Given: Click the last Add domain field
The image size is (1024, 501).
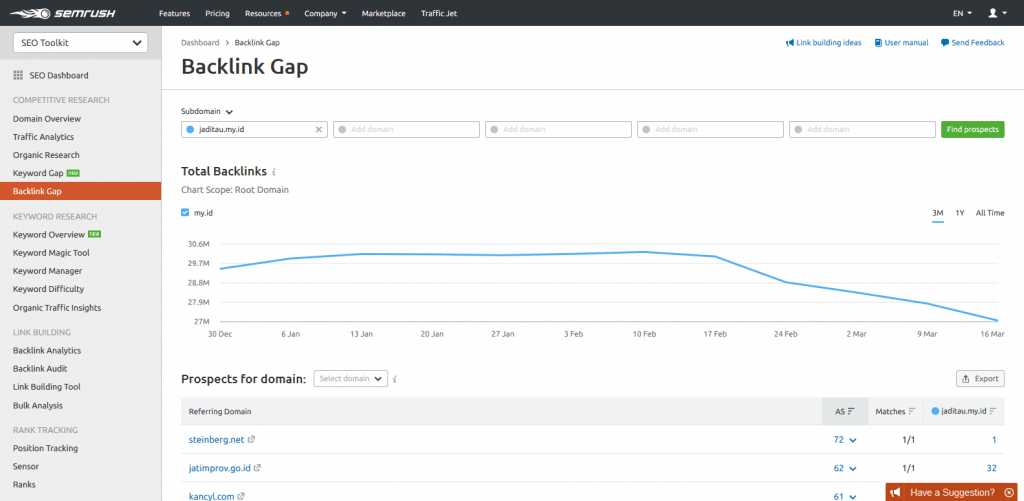Looking at the screenshot, I should [x=862, y=129].
